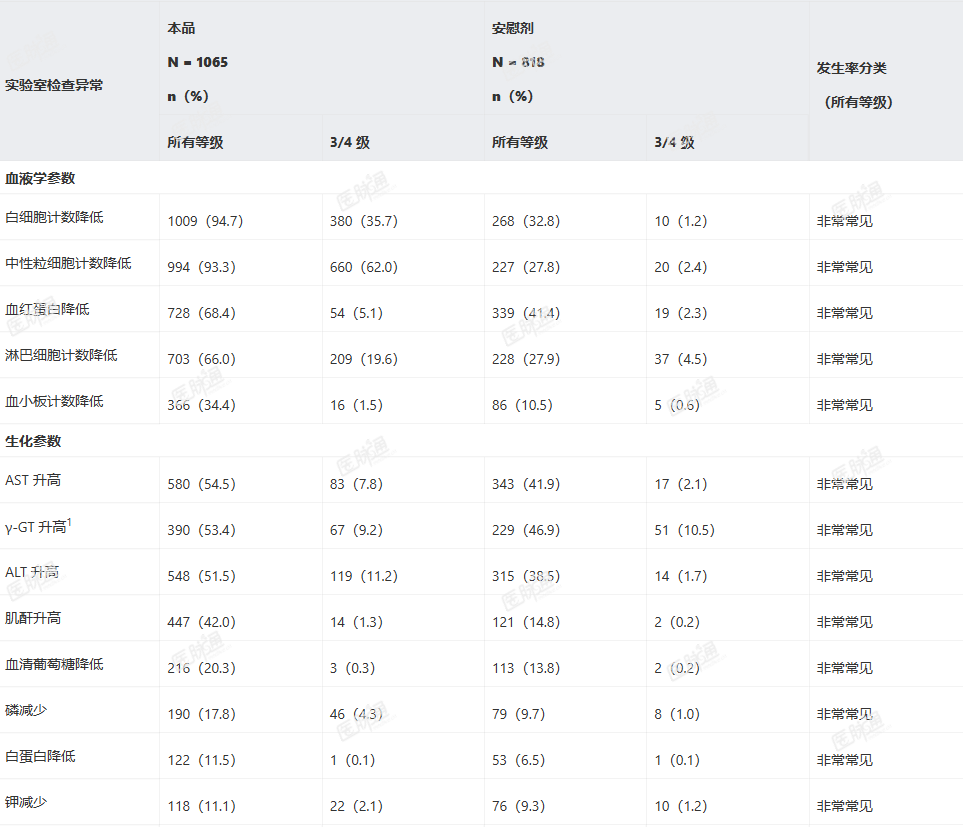Screen dimensions: 963x827
Task: Click the 中性粒细胞计数降低 row label
Action: pos(68,263)
